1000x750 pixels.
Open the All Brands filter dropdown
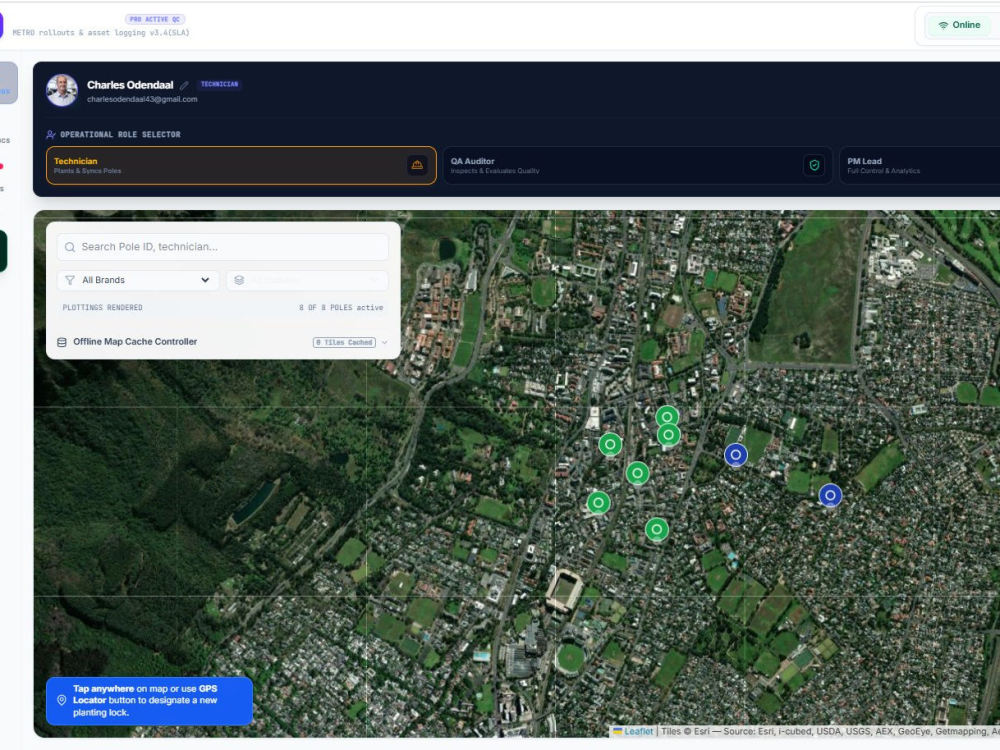click(x=138, y=280)
